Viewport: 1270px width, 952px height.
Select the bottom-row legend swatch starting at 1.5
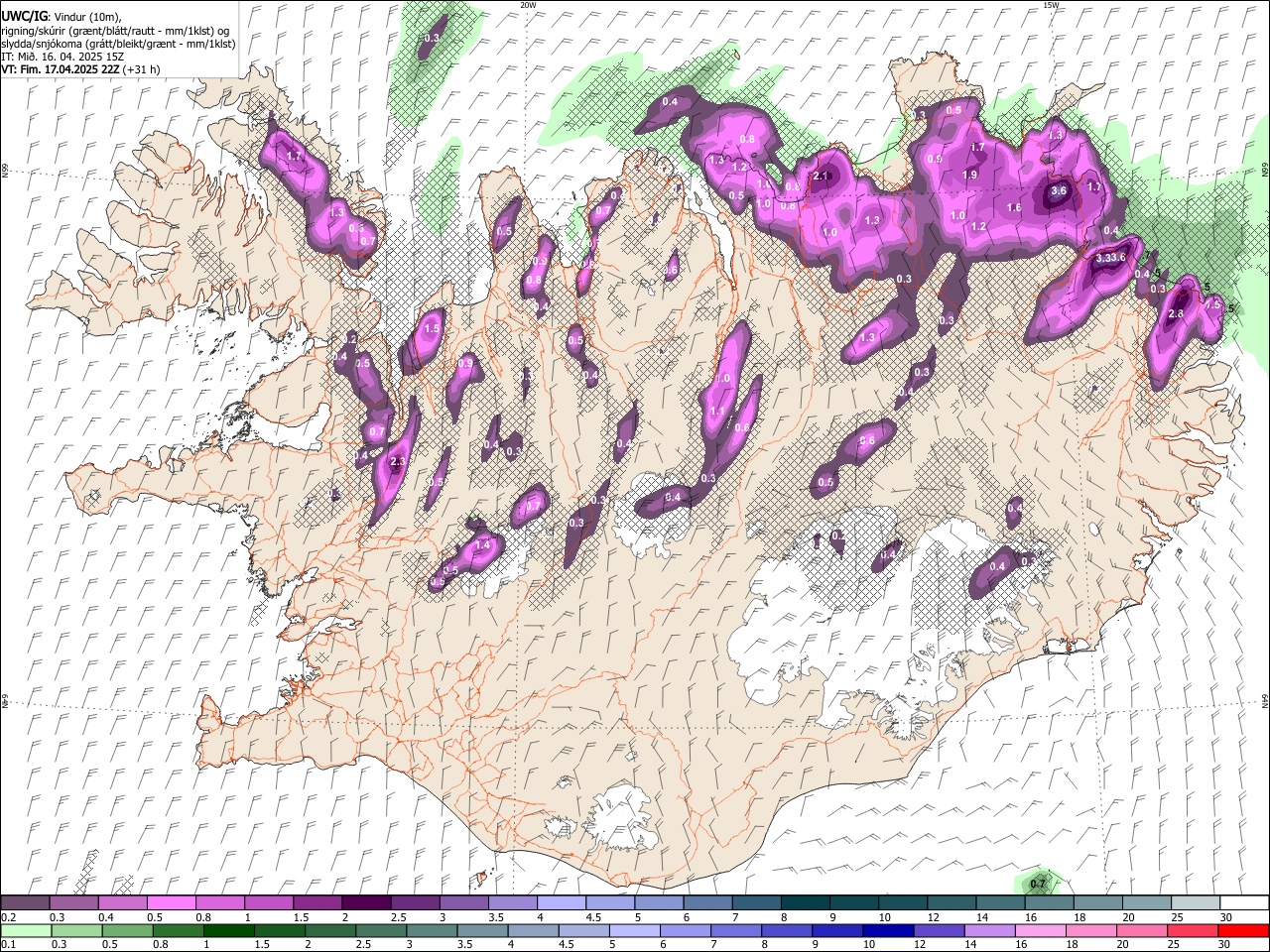tap(280, 930)
